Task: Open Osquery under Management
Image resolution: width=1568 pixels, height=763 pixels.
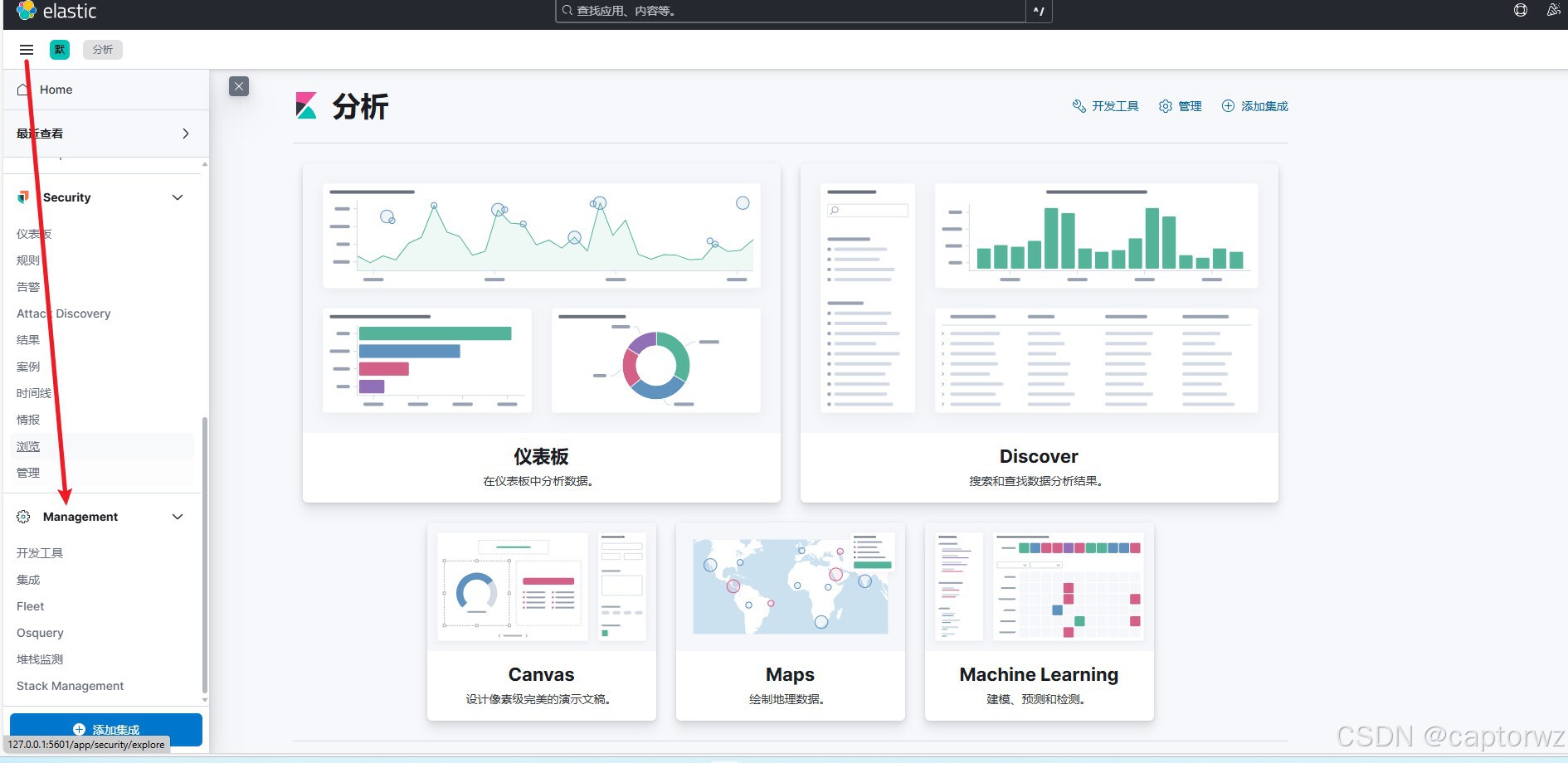Action: point(40,633)
